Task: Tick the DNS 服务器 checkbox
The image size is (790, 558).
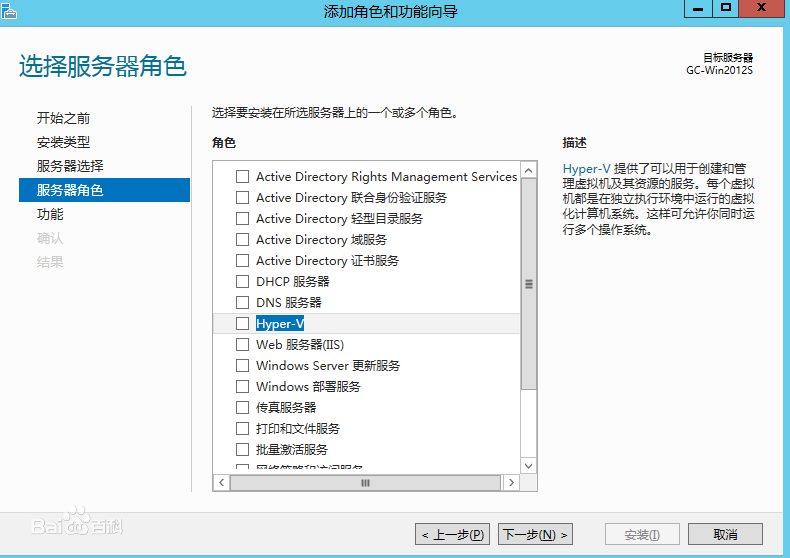Action: tap(242, 303)
